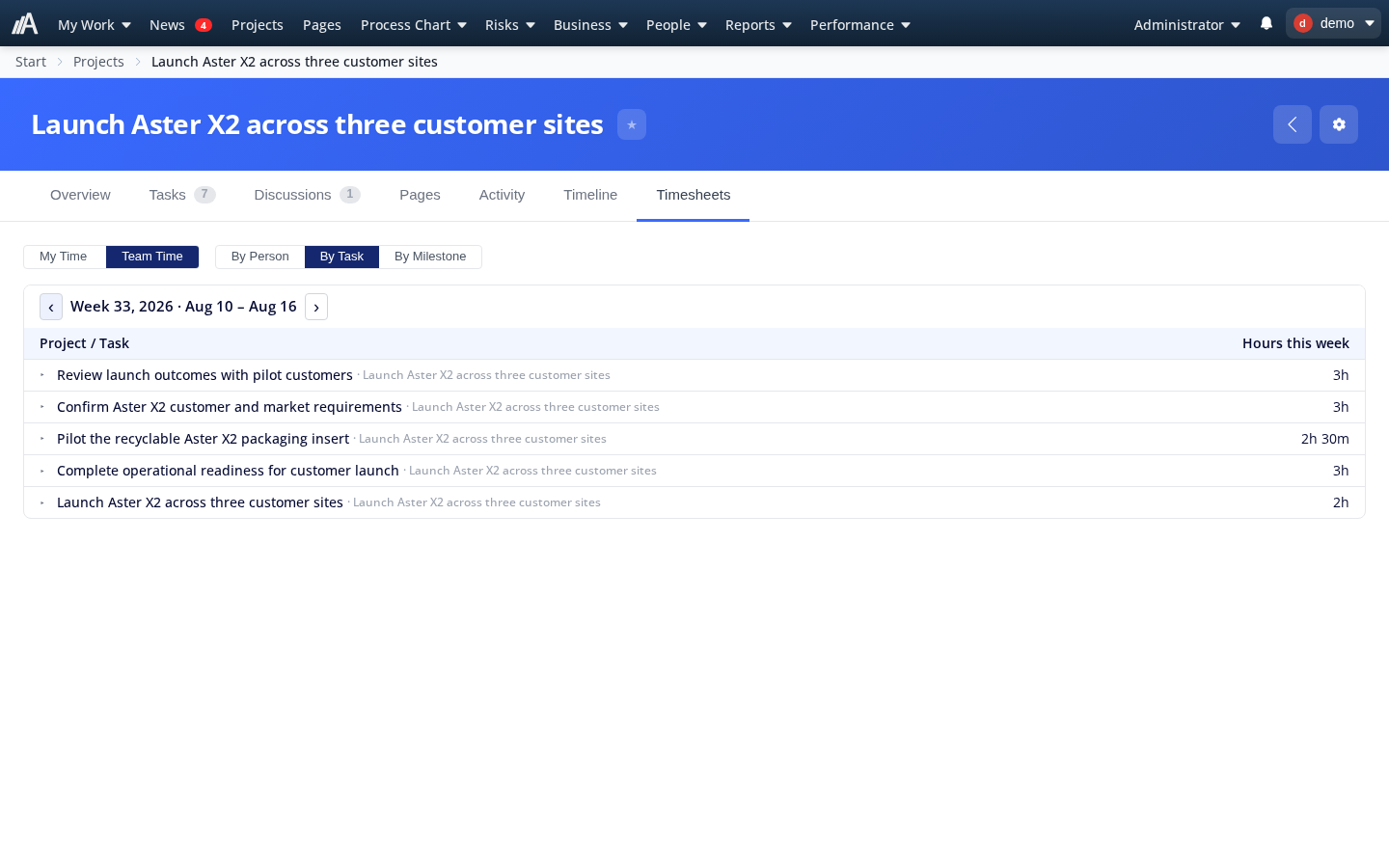Group timesheet By Person
This screenshot has width=1389, height=868.
pyautogui.click(x=260, y=257)
